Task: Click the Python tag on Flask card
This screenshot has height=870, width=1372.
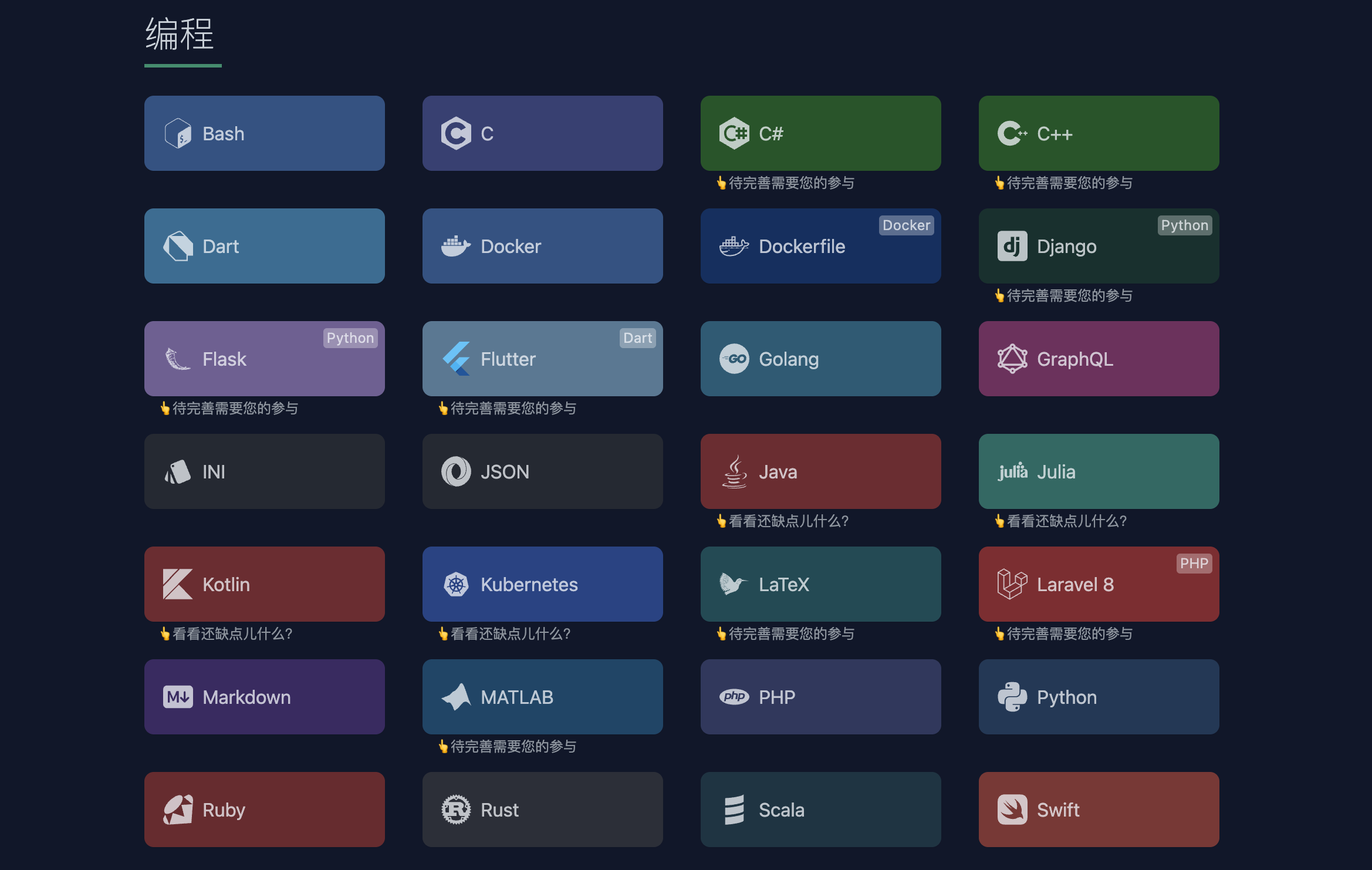Action: tap(350, 338)
